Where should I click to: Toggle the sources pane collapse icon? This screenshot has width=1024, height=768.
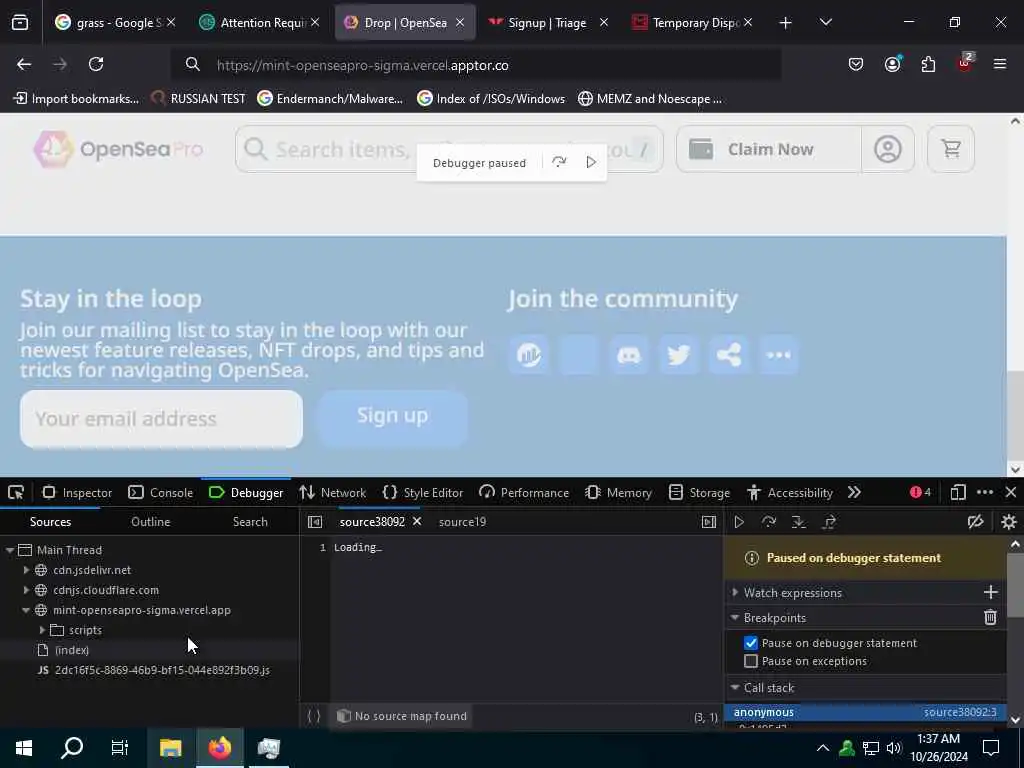click(x=315, y=522)
